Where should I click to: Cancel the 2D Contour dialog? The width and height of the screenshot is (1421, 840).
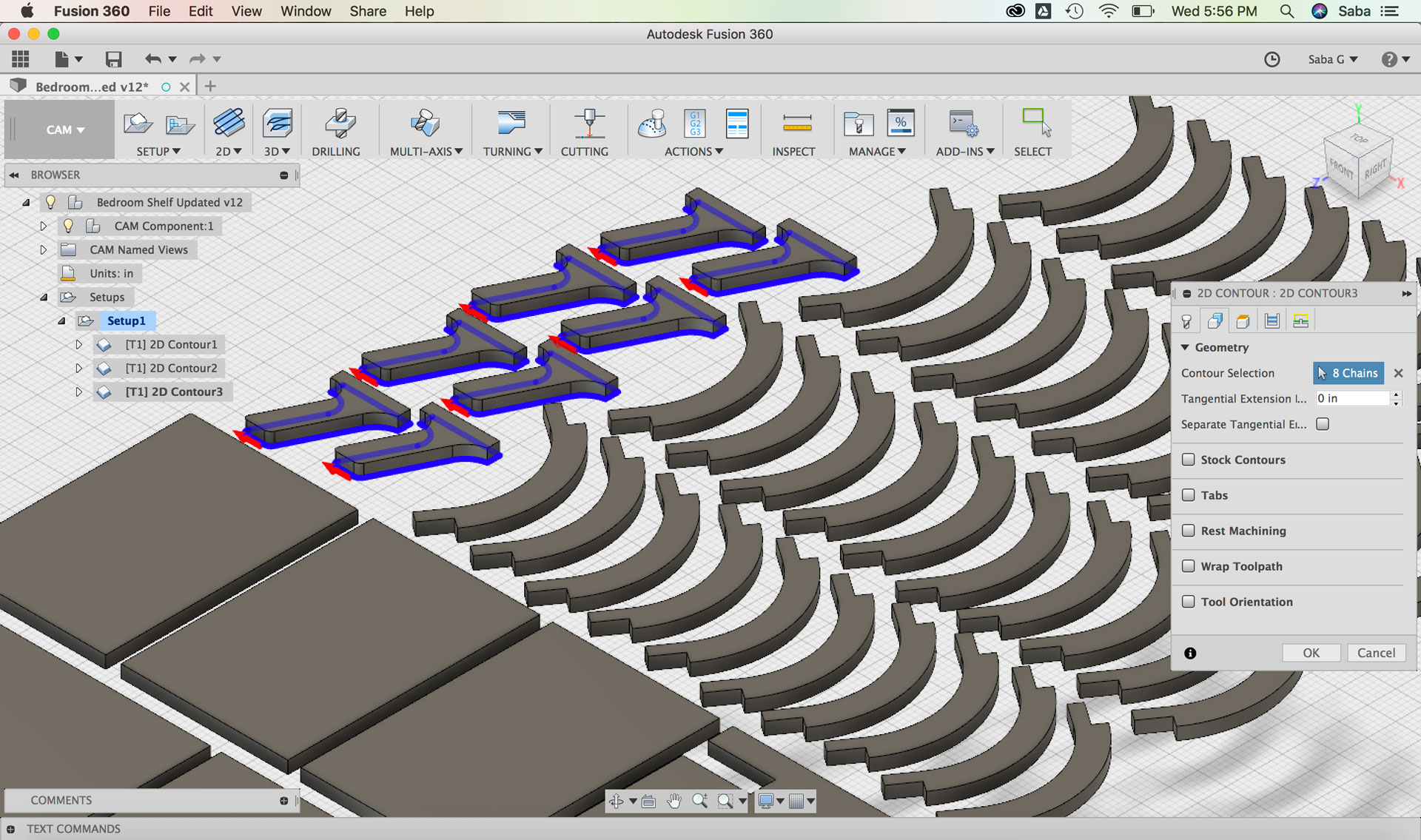click(1375, 653)
